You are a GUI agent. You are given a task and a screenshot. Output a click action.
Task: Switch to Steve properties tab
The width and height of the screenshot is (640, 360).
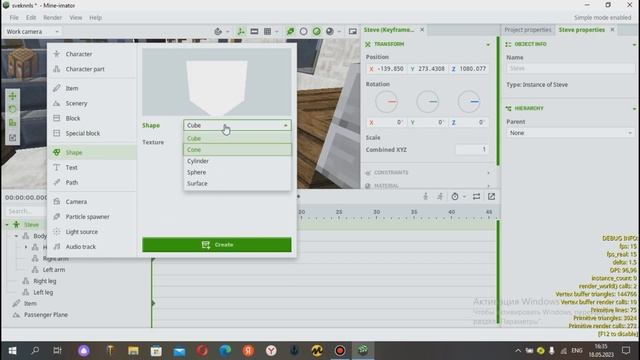(582, 30)
